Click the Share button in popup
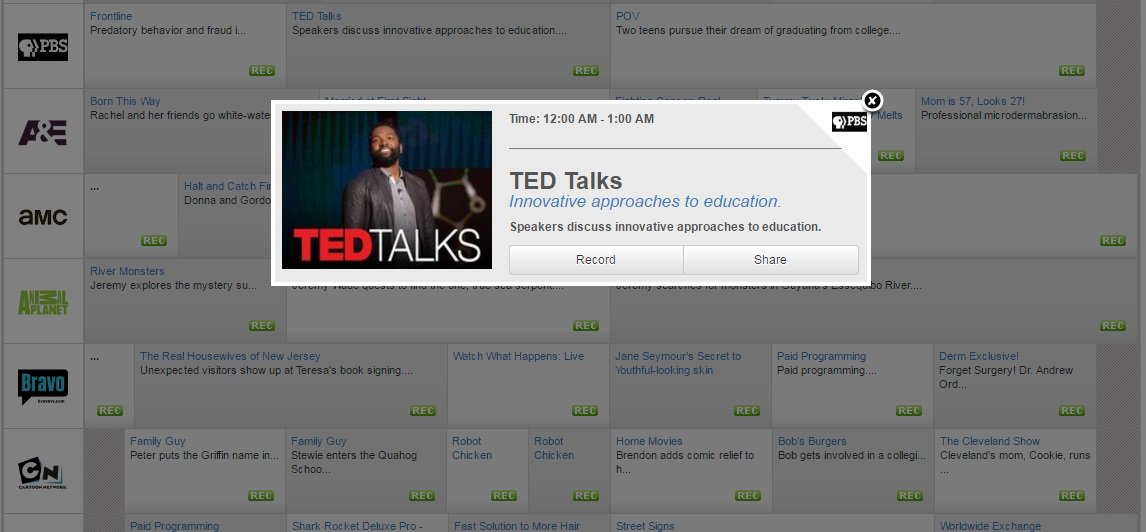Screen dimensions: 1146x532 [770, 259]
